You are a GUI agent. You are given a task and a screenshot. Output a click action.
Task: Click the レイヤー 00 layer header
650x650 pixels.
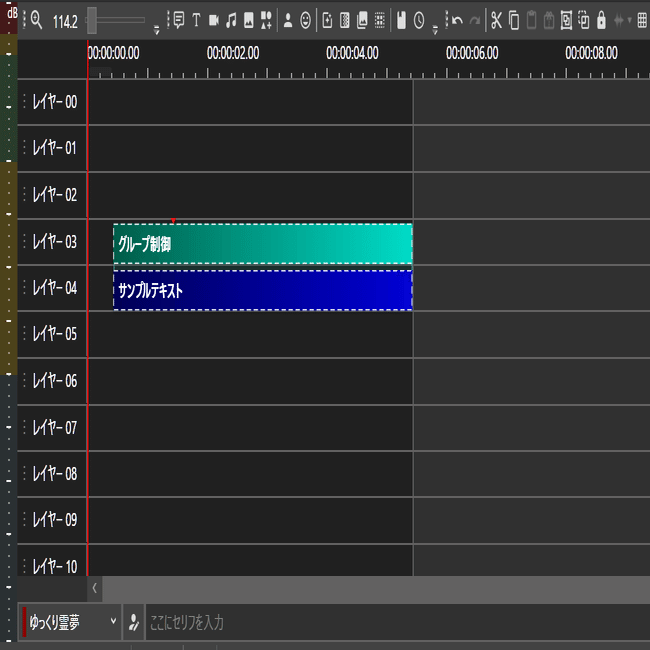click(52, 102)
